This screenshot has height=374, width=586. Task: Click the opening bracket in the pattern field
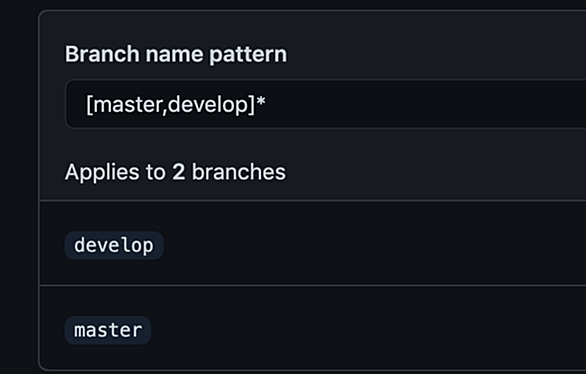[x=89, y=105]
